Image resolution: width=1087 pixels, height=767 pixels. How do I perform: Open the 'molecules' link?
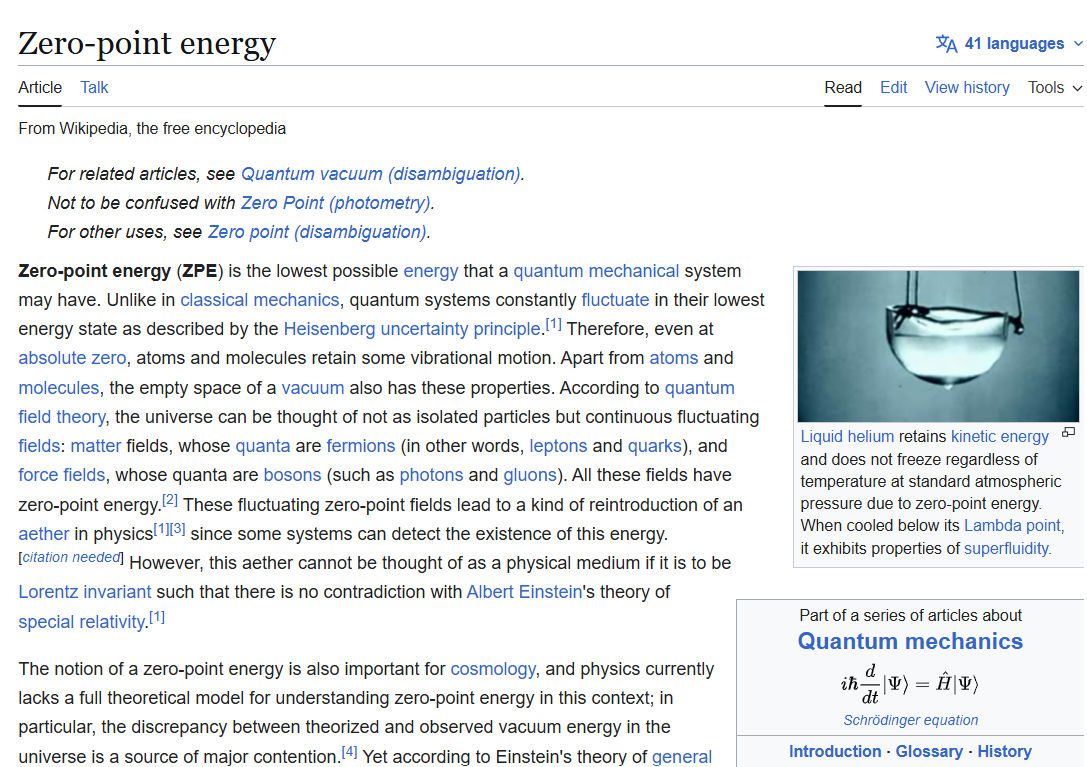tap(59, 388)
